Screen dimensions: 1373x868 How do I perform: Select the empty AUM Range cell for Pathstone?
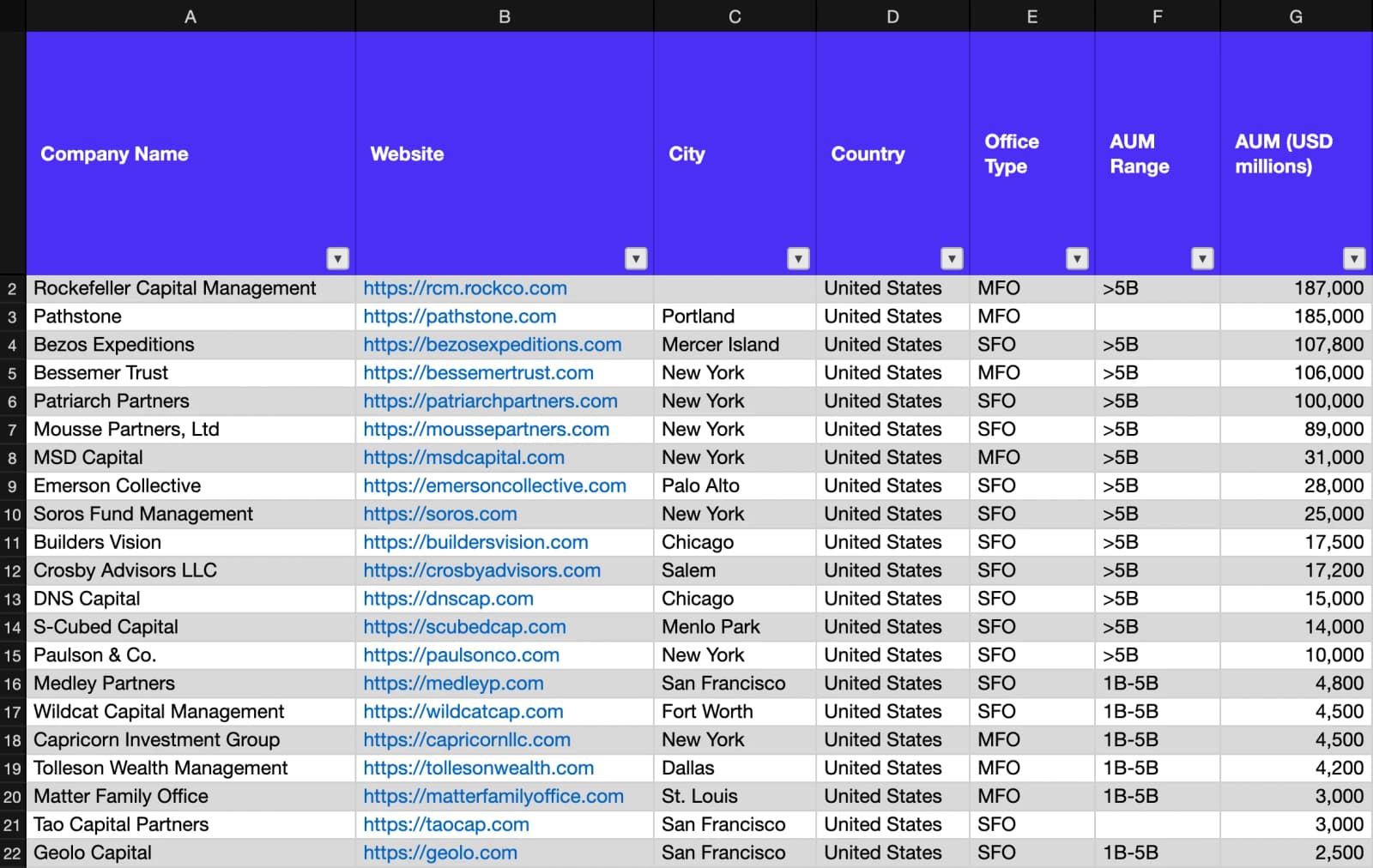coord(1158,316)
